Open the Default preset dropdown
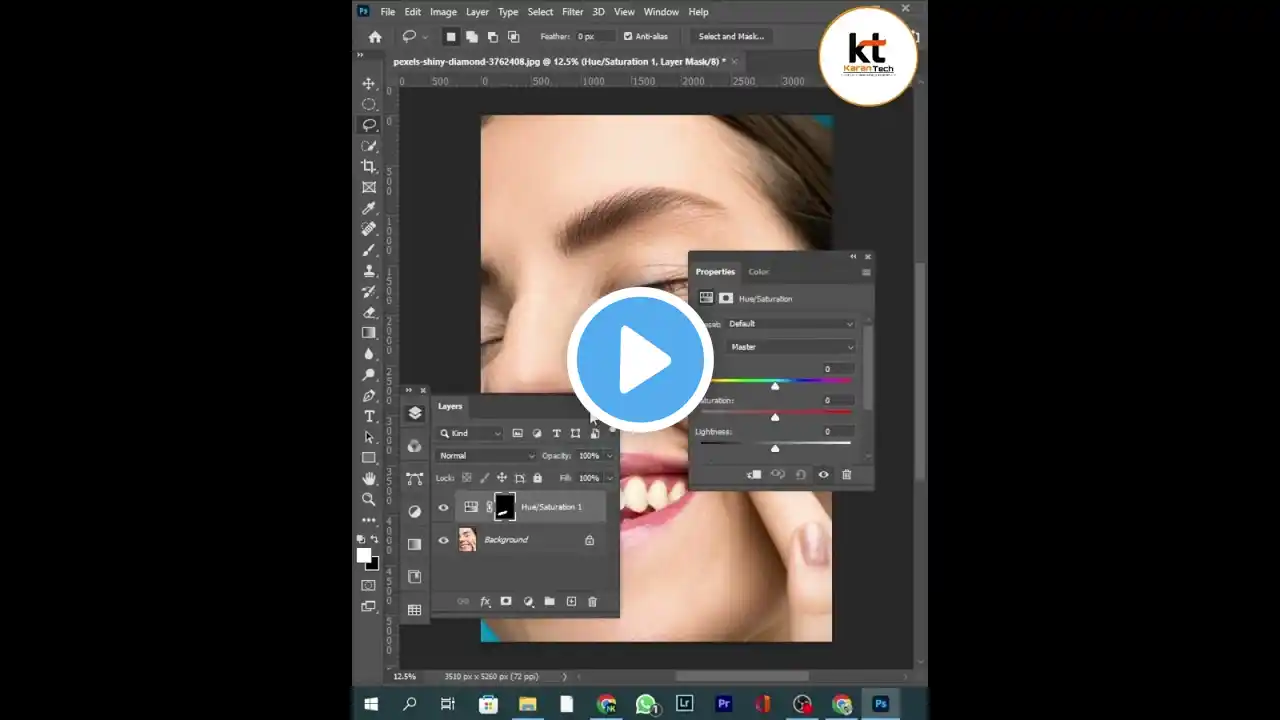 pyautogui.click(x=790, y=323)
